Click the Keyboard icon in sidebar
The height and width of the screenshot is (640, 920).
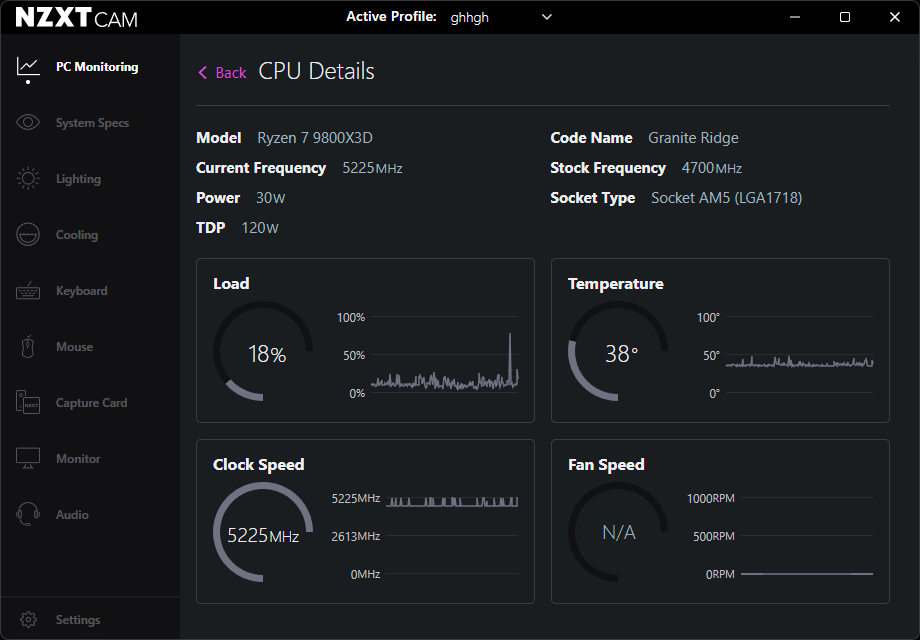pos(28,291)
